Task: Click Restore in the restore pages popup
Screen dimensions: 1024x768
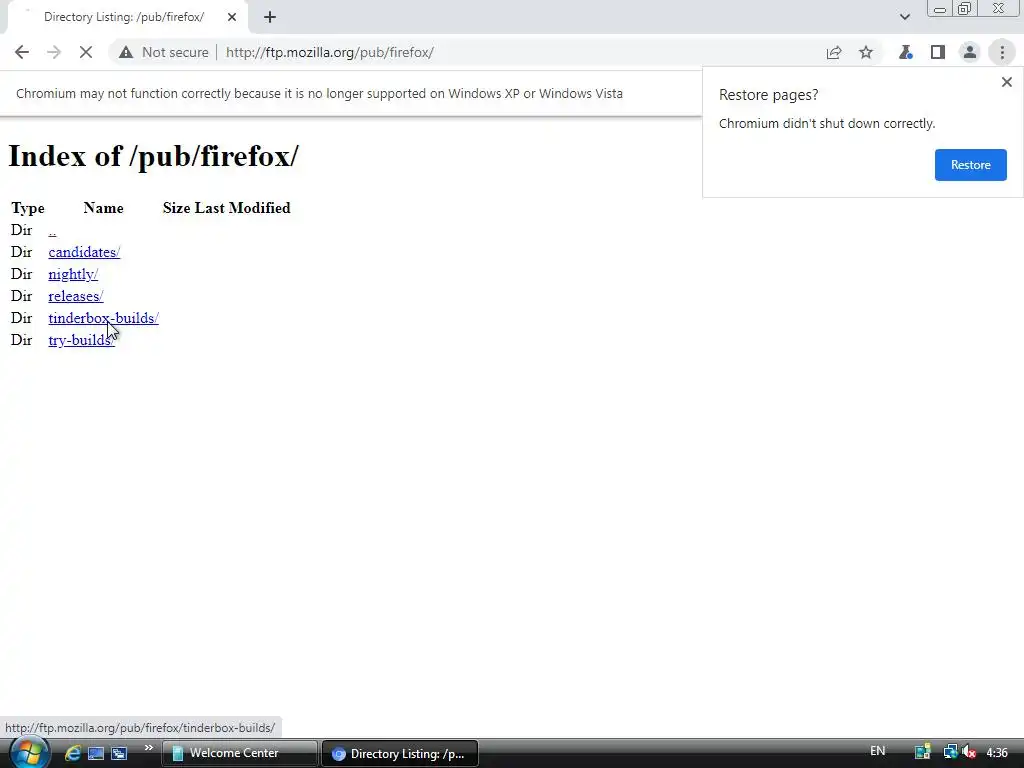Action: [x=970, y=165]
